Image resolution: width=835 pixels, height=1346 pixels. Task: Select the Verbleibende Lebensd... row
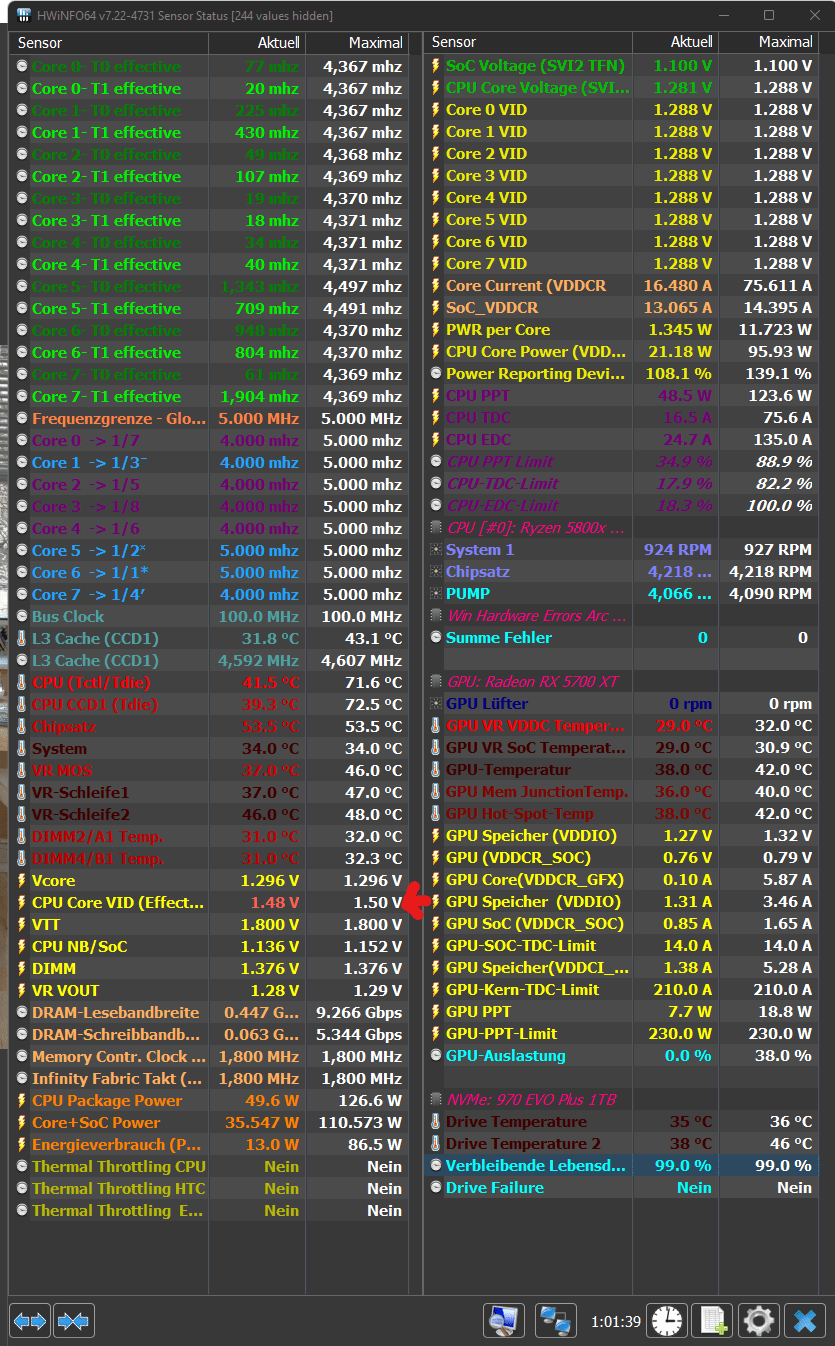(621, 1166)
